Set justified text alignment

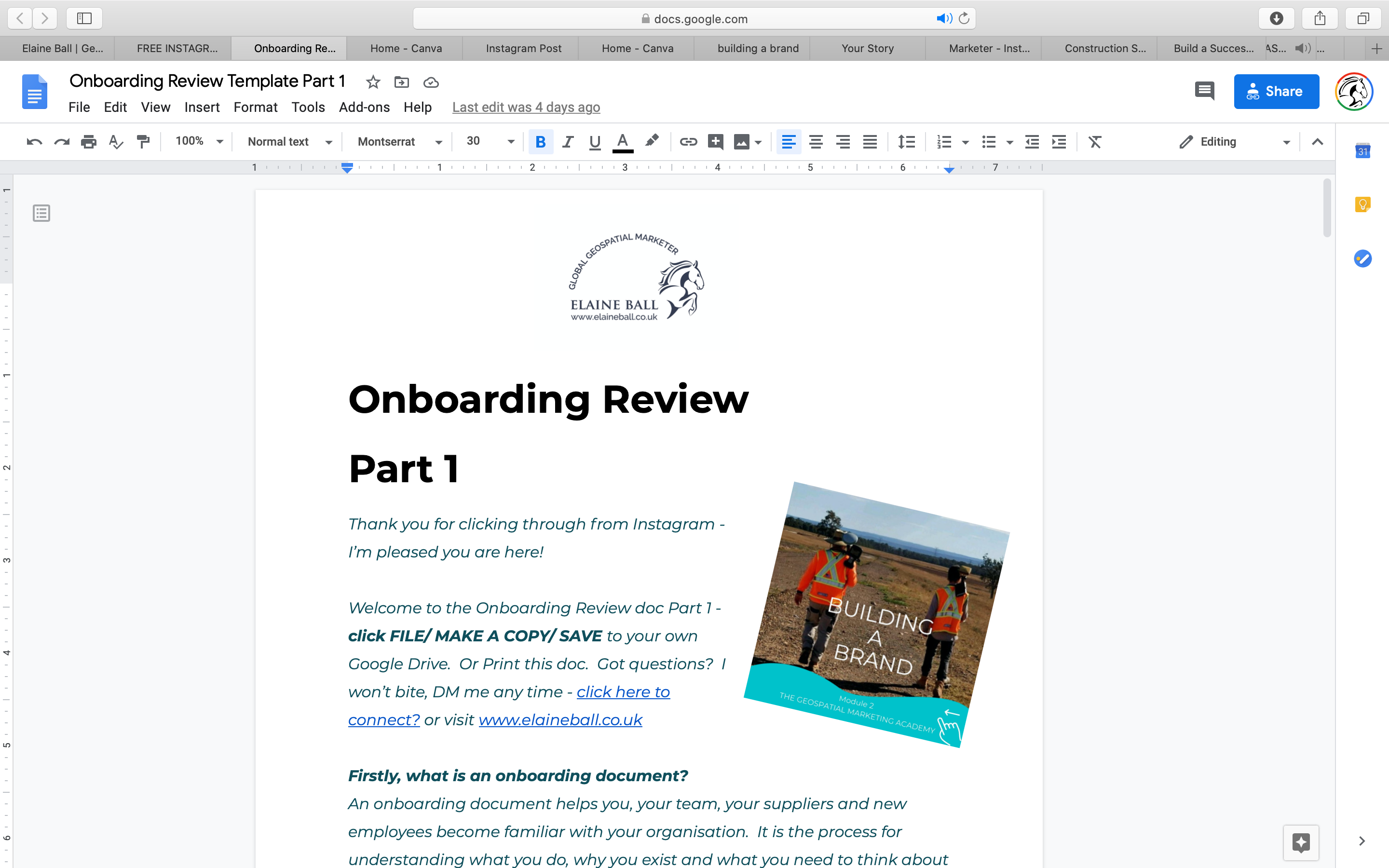tap(870, 142)
